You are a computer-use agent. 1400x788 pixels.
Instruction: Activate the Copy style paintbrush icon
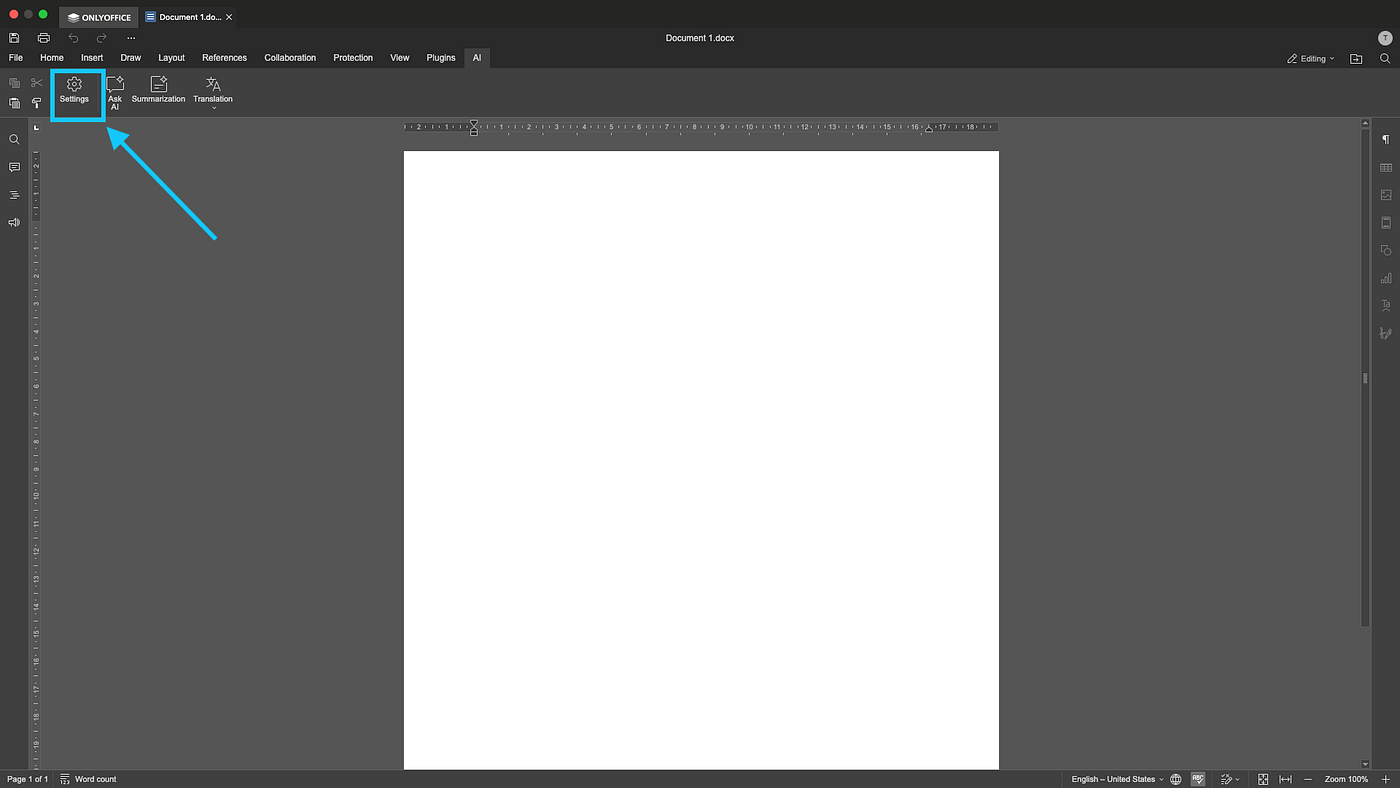[37, 103]
